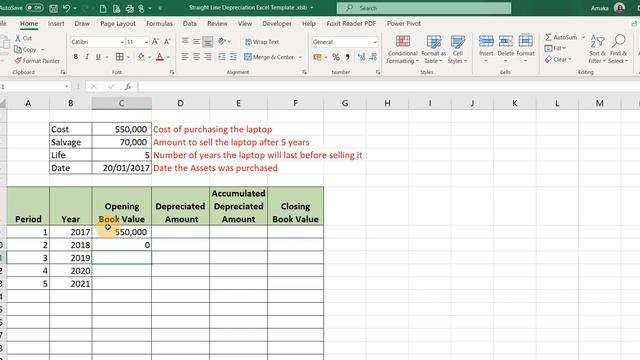Switch to the Power Pivot tab

pos(404,24)
